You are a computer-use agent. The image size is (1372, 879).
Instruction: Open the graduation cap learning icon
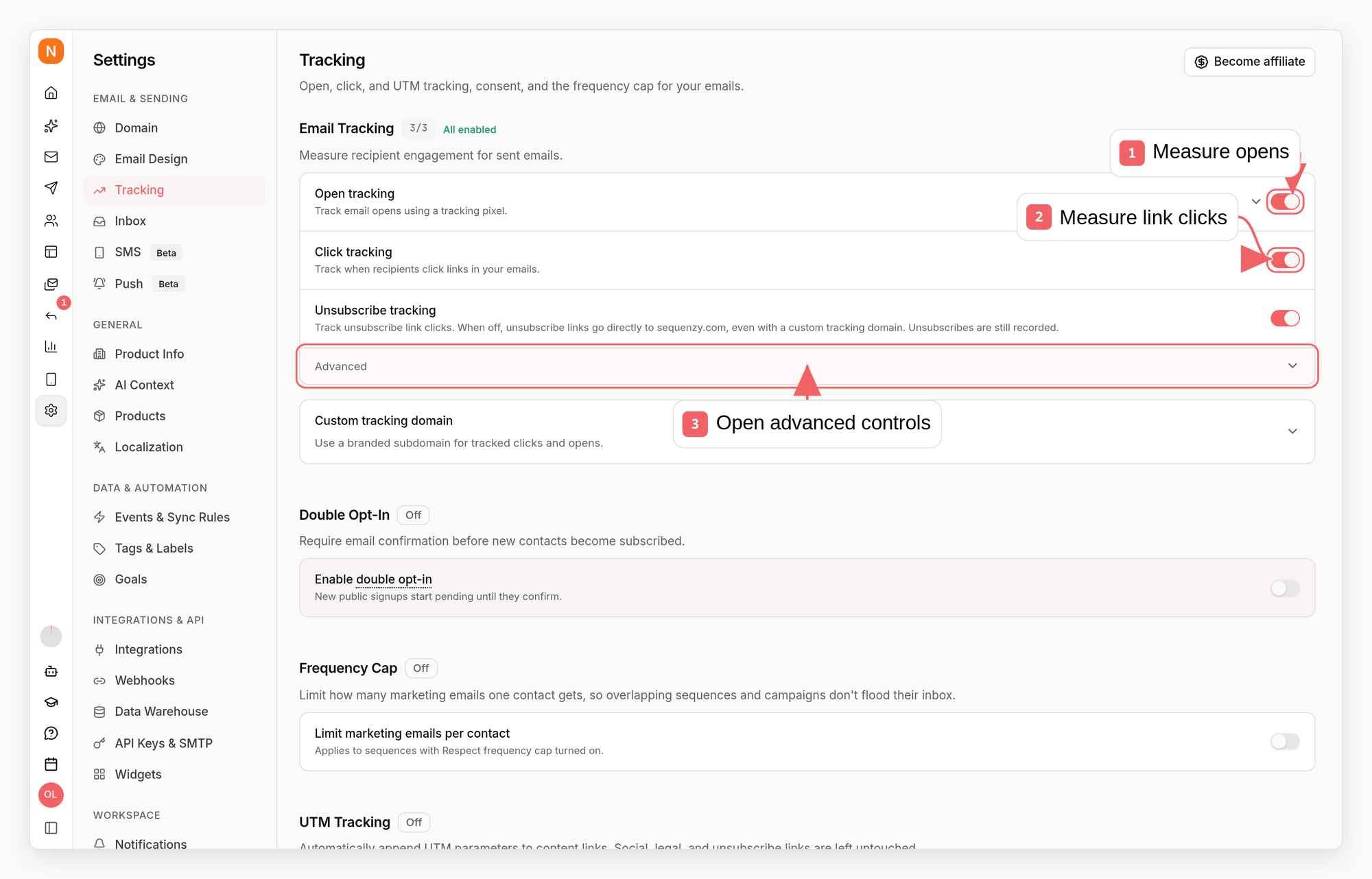pos(51,702)
